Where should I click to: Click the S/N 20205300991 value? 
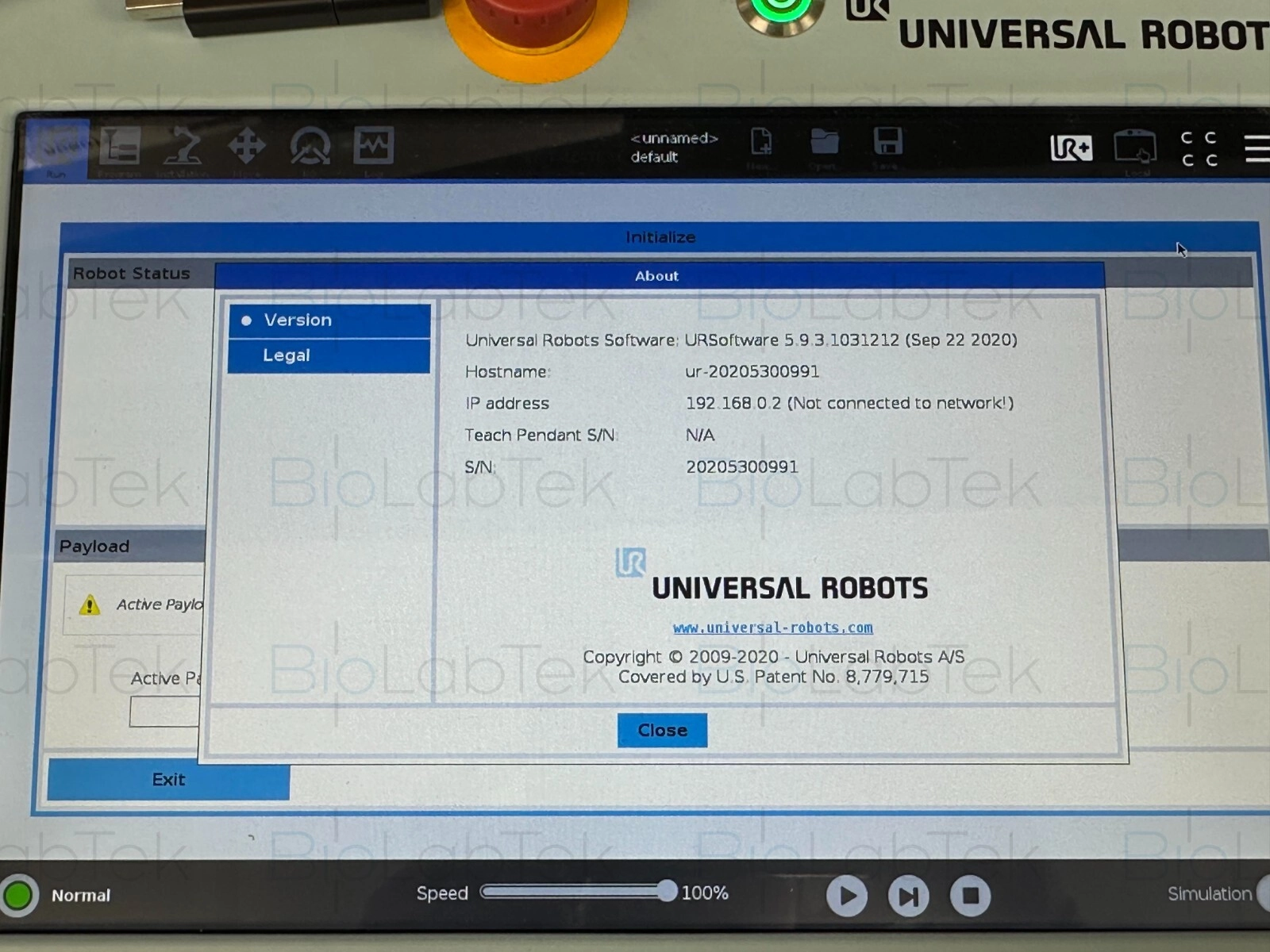(x=741, y=466)
